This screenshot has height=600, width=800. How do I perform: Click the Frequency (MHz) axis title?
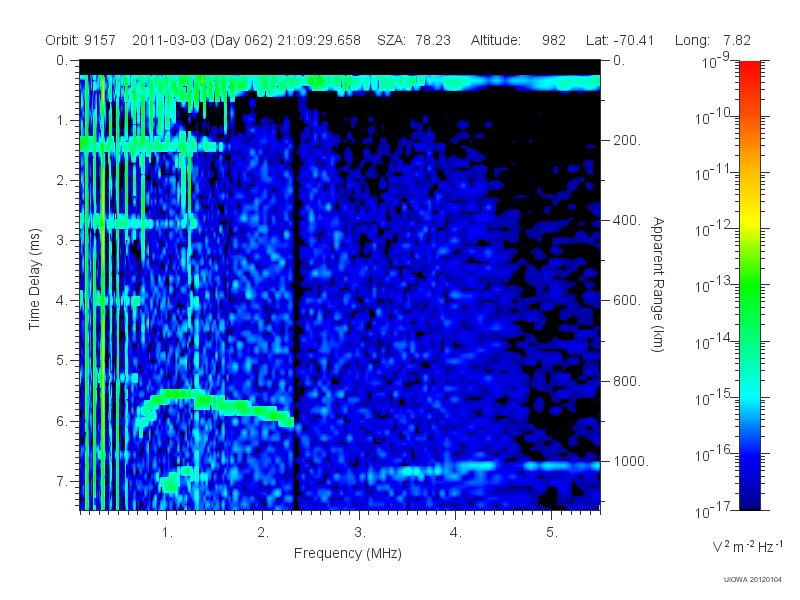[347, 554]
